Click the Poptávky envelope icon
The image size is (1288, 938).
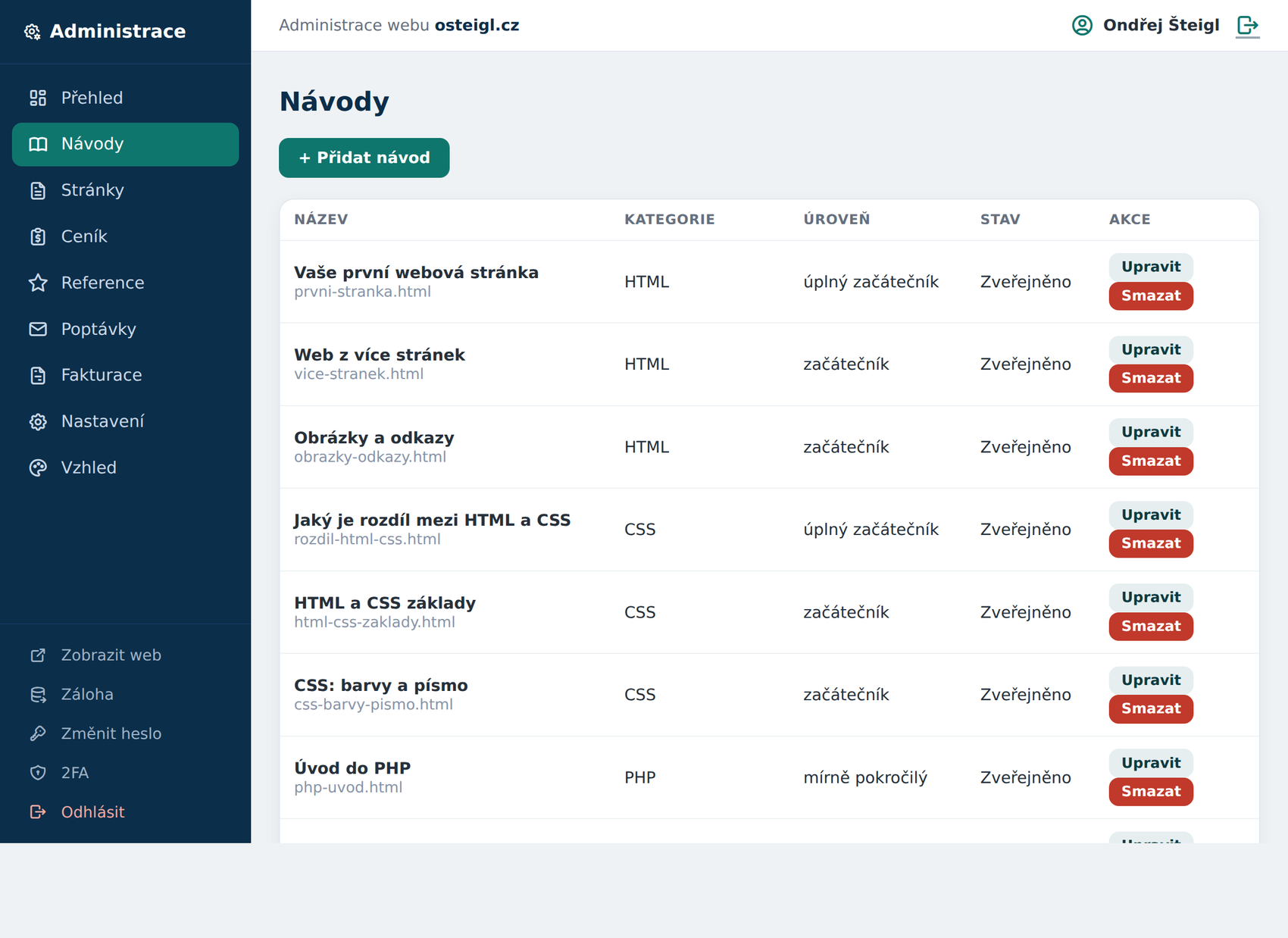pos(38,329)
